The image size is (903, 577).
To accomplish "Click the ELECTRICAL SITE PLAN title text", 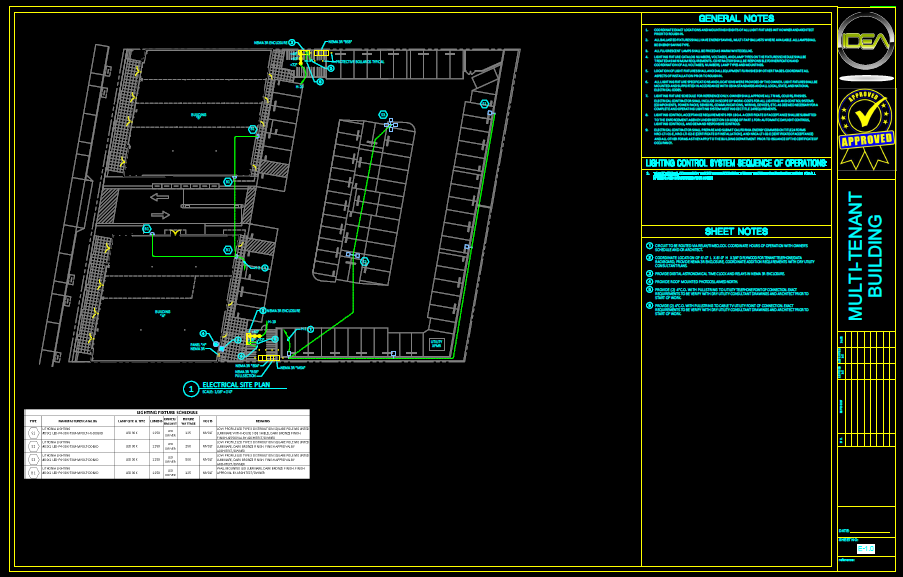I will pyautogui.click(x=237, y=384).
